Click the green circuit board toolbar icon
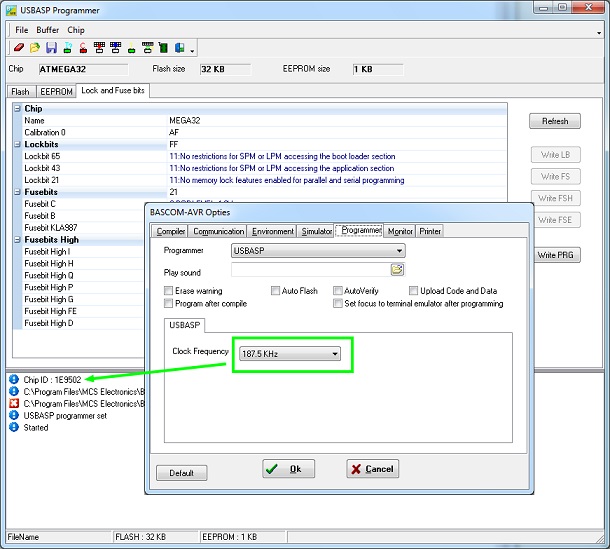610x549 pixels. click(x=163, y=48)
